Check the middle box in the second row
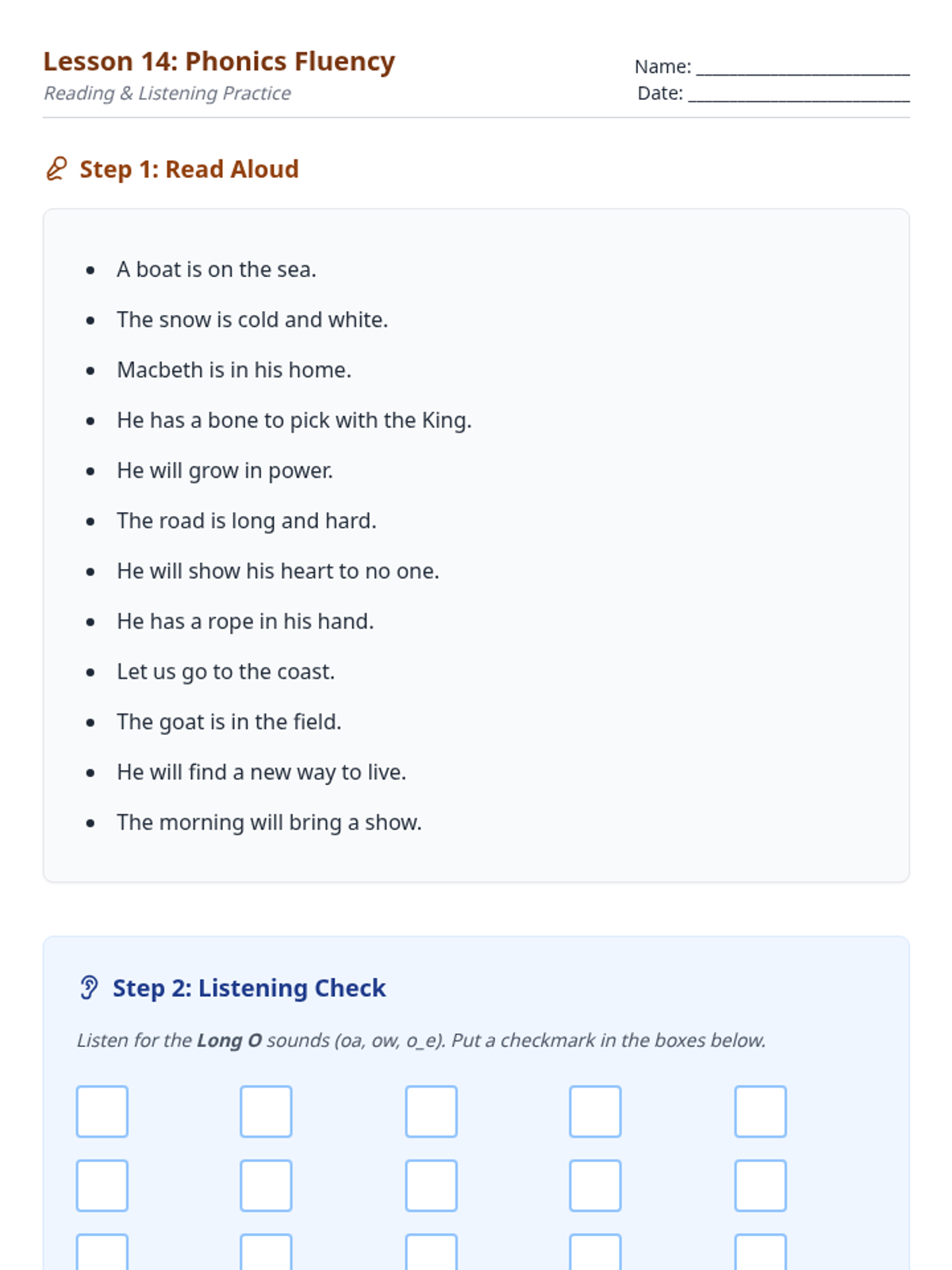Viewport: 952px width, 1270px height. [x=432, y=1185]
